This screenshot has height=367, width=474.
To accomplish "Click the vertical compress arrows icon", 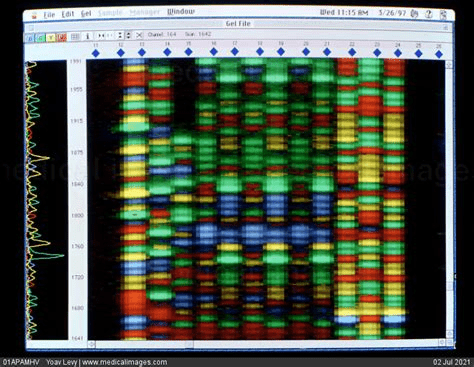I will [x=120, y=35].
